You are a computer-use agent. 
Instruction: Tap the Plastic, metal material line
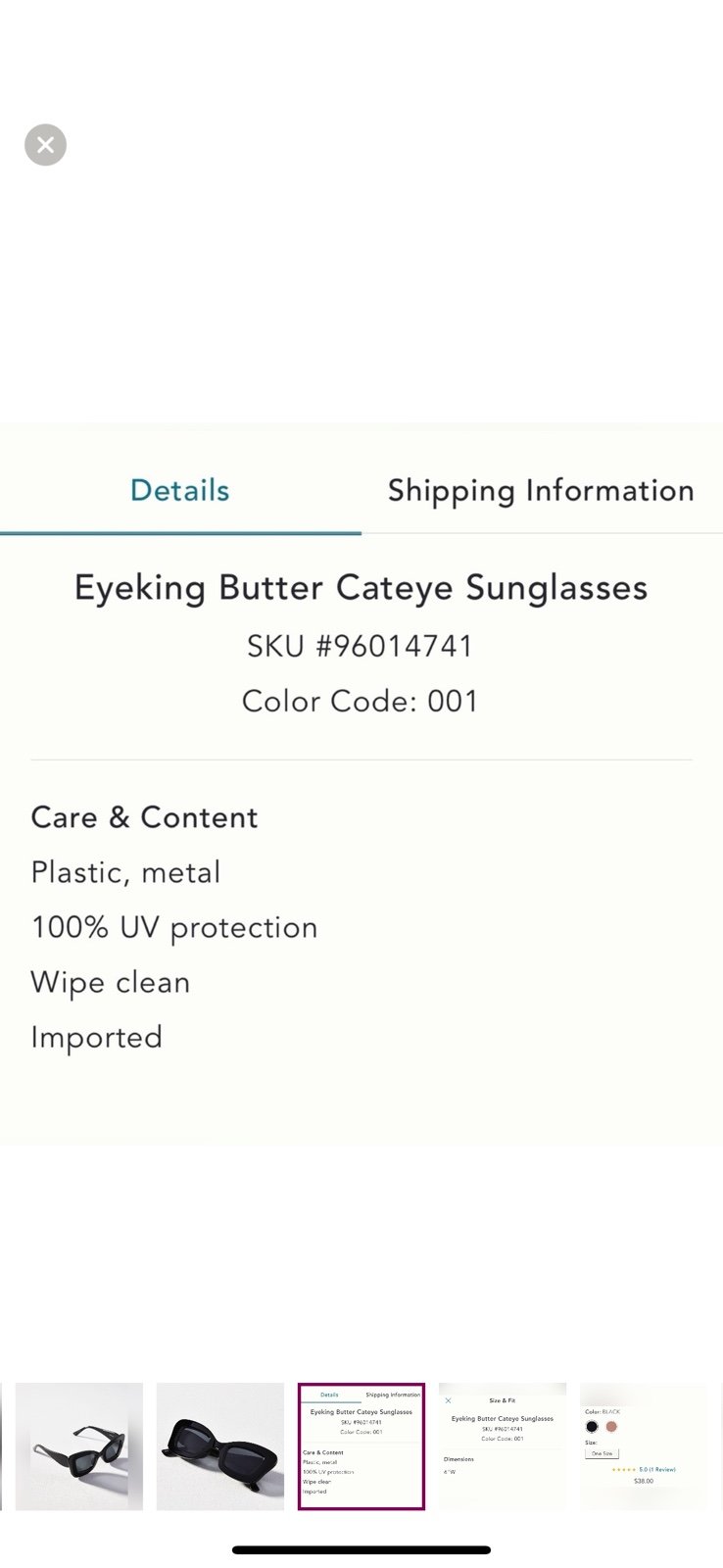(126, 872)
